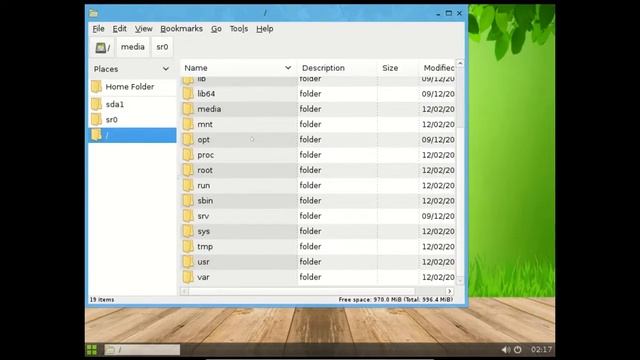Click the volume speaker tray icon
640x360 pixels.
coord(506,350)
